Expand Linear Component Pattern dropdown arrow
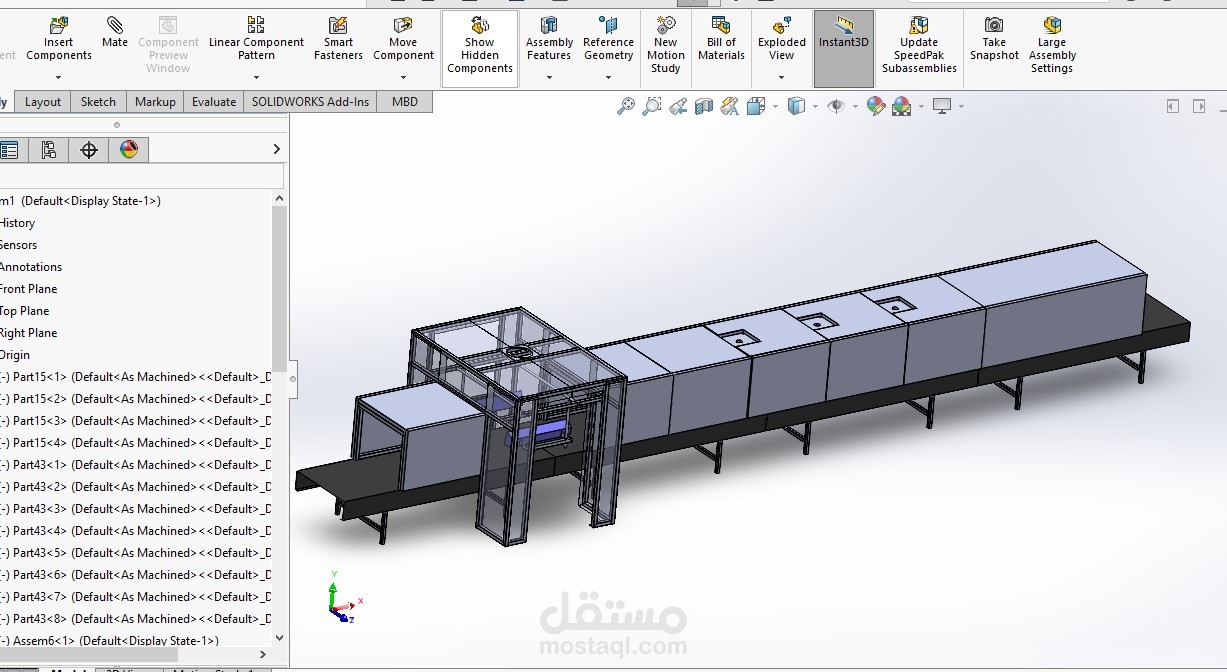 click(x=256, y=77)
